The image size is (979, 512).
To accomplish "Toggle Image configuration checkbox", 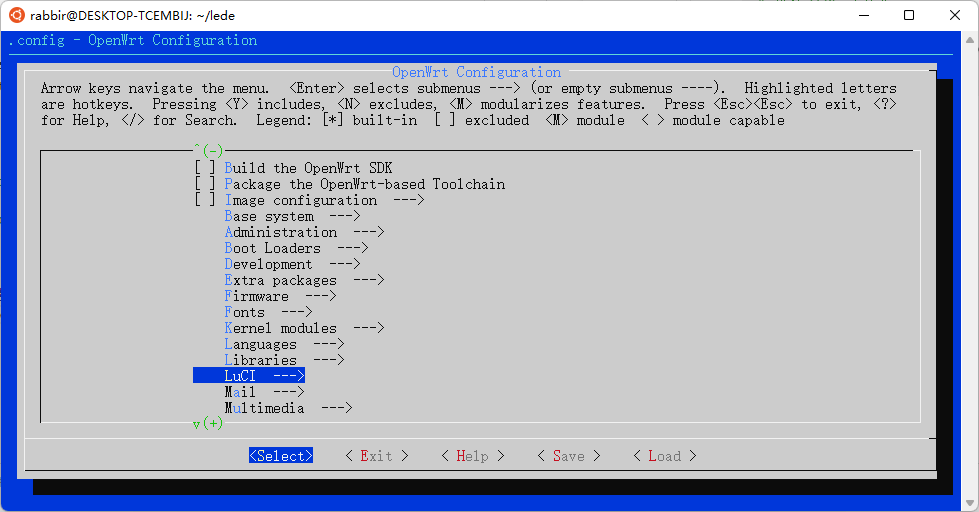I will (205, 200).
